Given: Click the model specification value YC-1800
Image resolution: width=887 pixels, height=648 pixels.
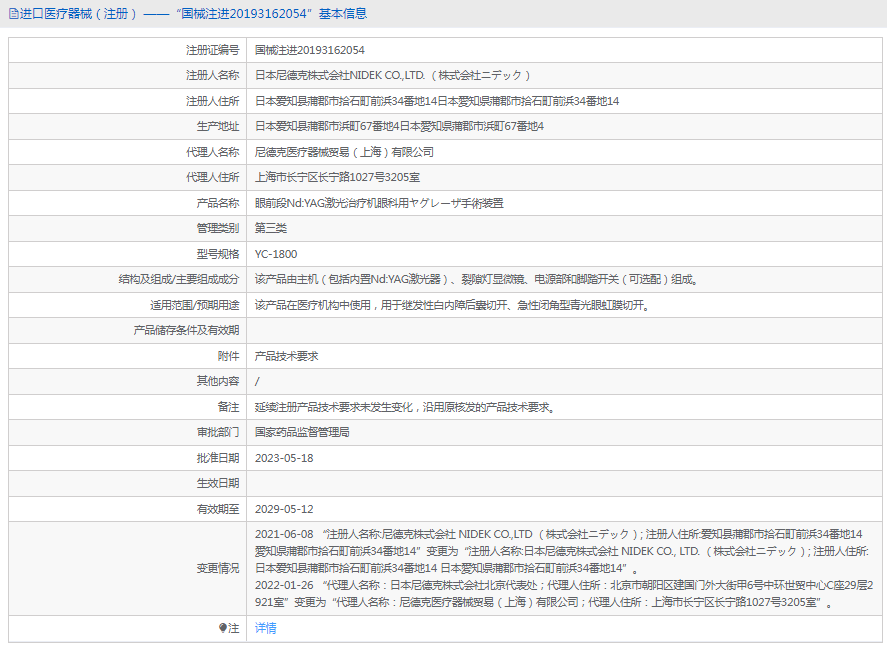Looking at the screenshot, I should pyautogui.click(x=276, y=254).
